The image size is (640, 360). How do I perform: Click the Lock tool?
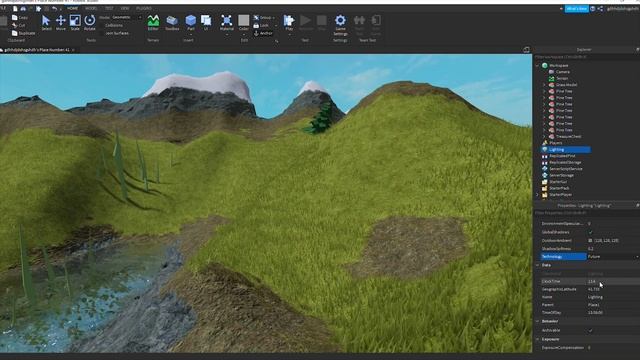click(261, 25)
